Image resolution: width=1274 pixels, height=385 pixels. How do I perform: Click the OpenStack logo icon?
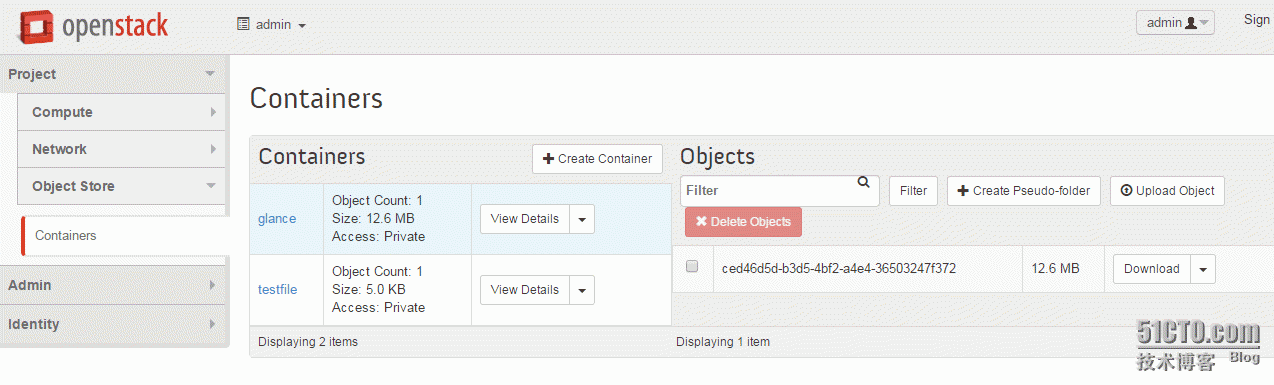35,27
